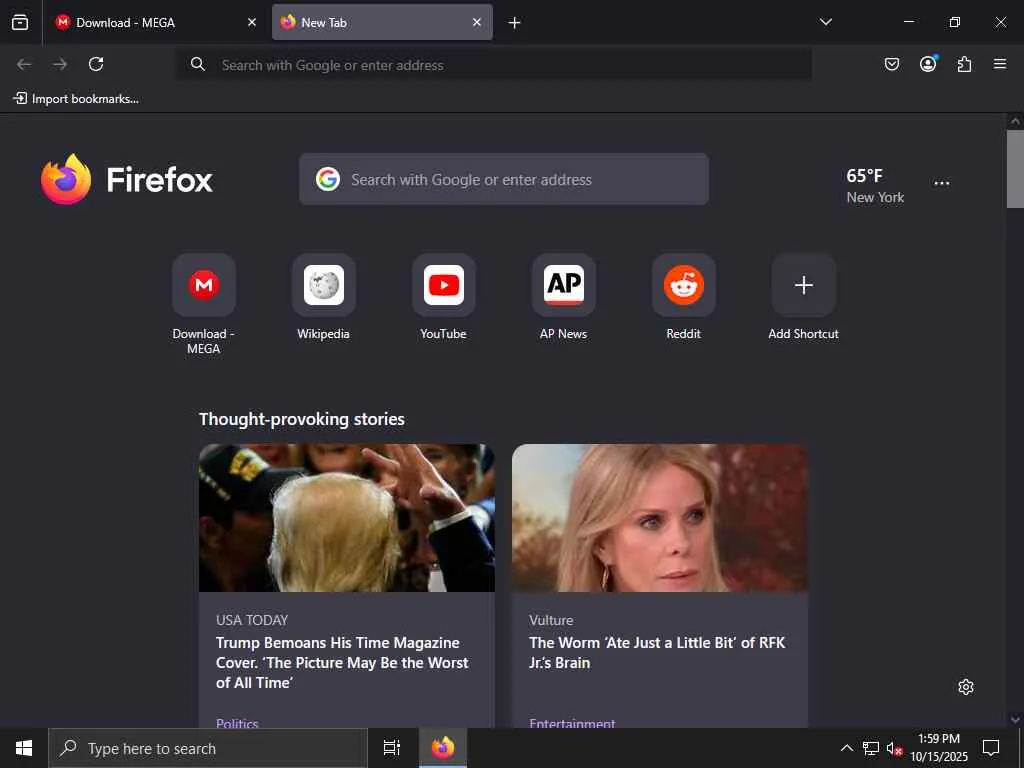Open Save to Pocket icon
Screen dimensions: 1024x768
click(x=892, y=64)
